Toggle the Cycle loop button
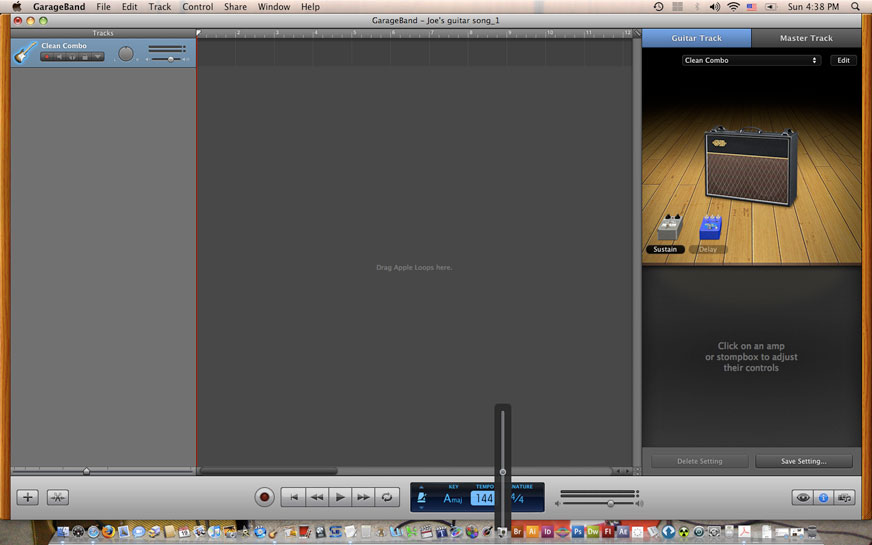 (387, 497)
